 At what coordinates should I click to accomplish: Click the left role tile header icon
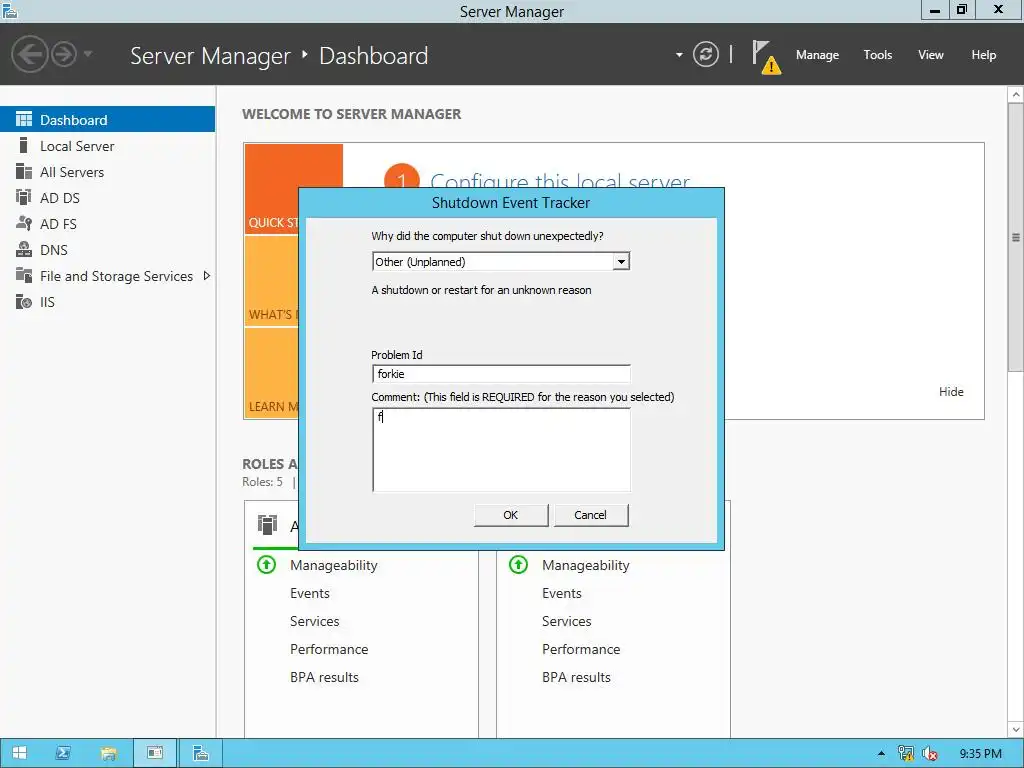(267, 524)
